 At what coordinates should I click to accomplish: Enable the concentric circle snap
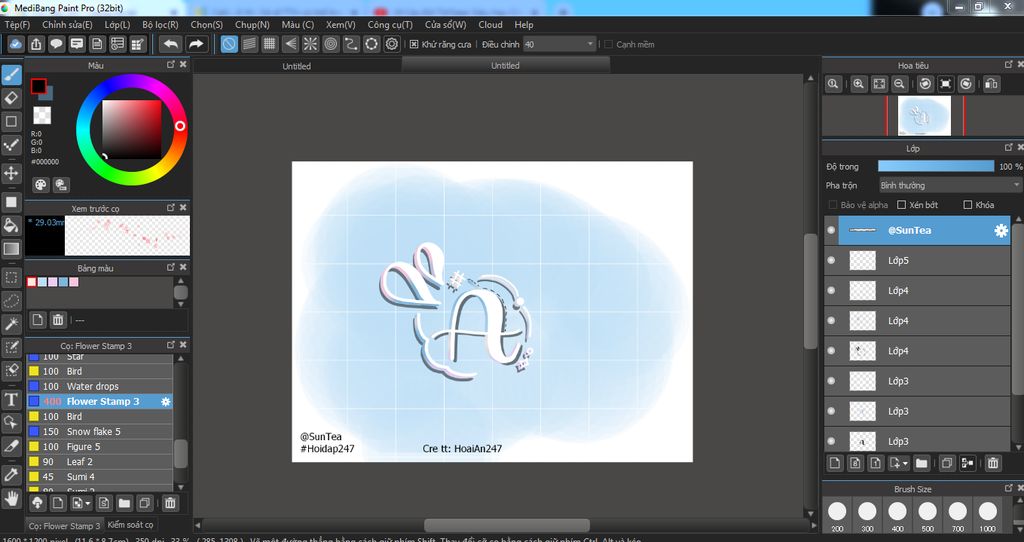[x=331, y=44]
